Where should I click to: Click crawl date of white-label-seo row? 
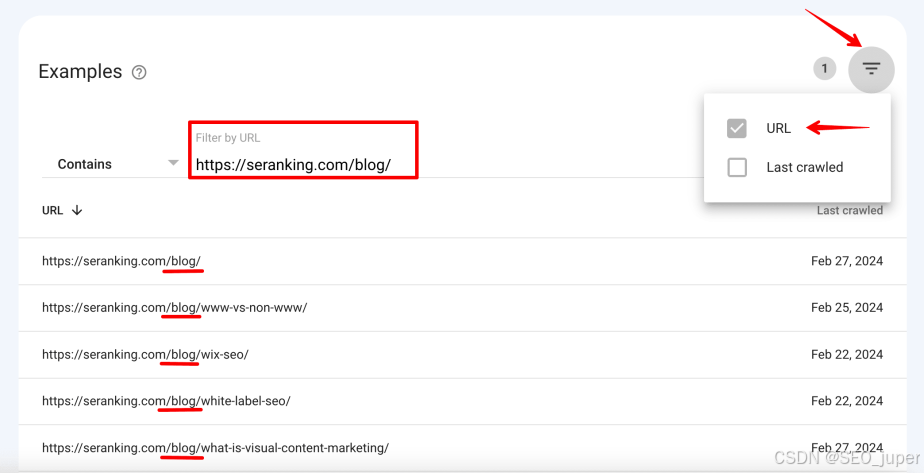847,401
